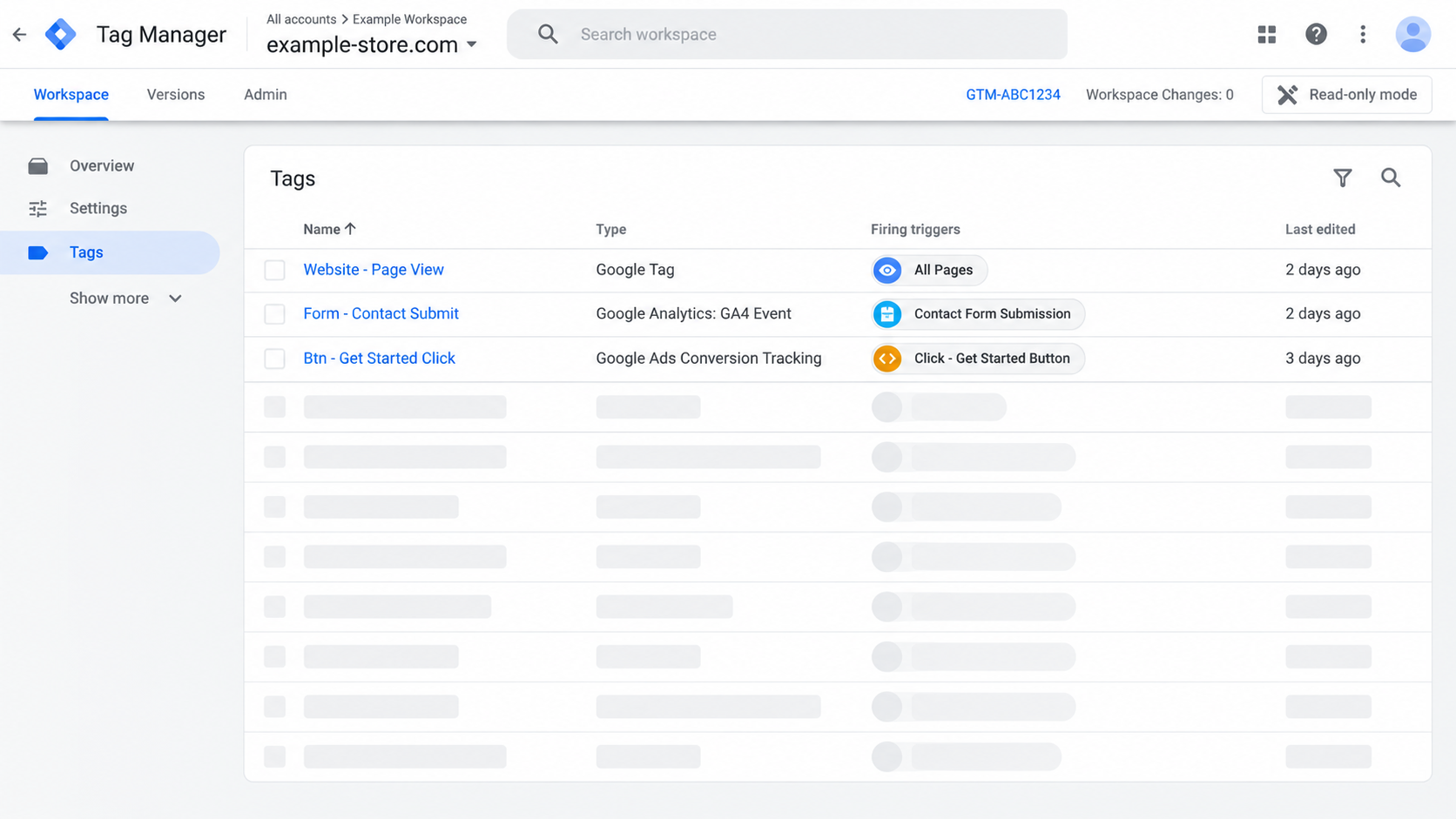
Task: Click the 3 days ago cell
Action: [1323, 359]
